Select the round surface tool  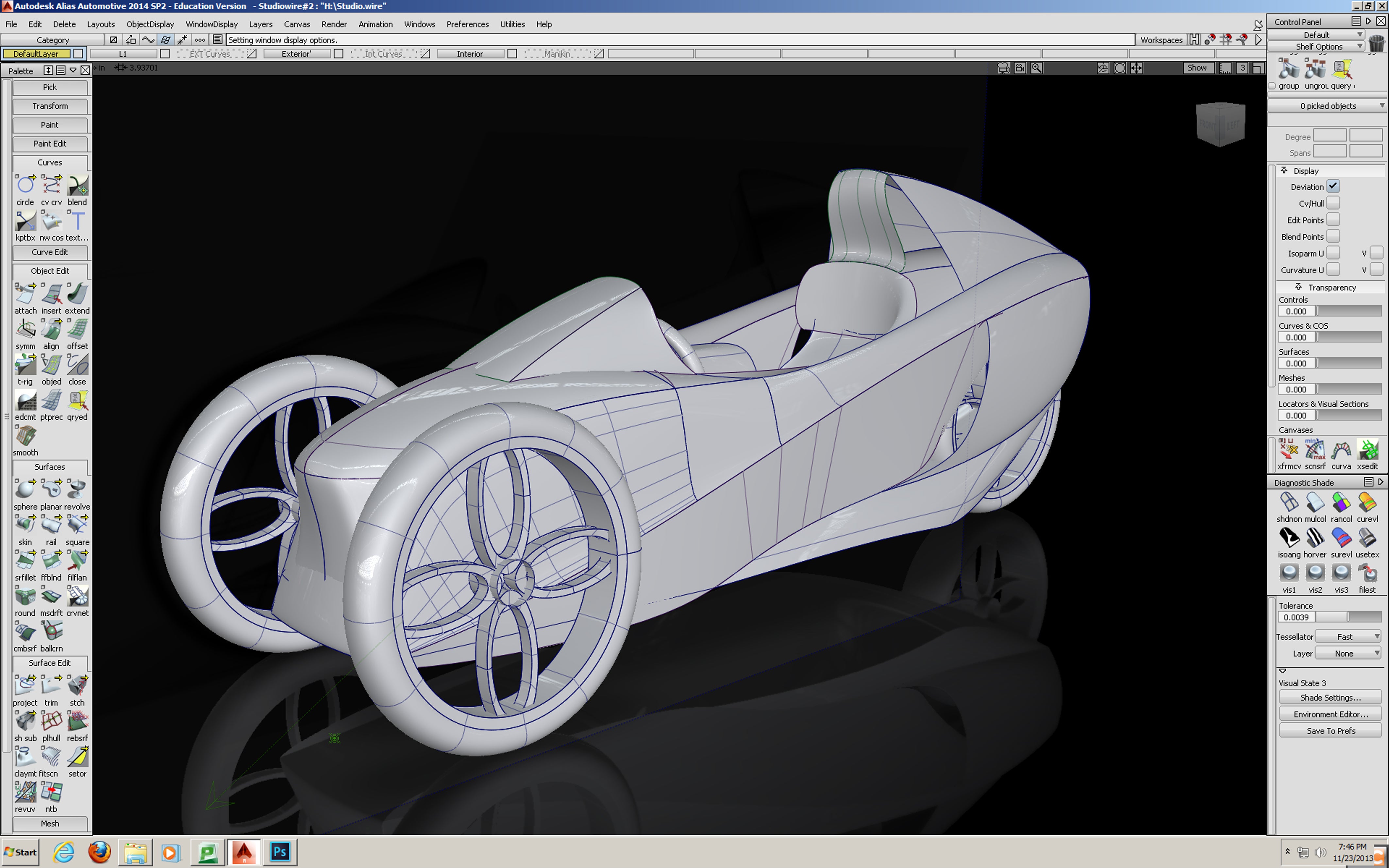coord(25,597)
